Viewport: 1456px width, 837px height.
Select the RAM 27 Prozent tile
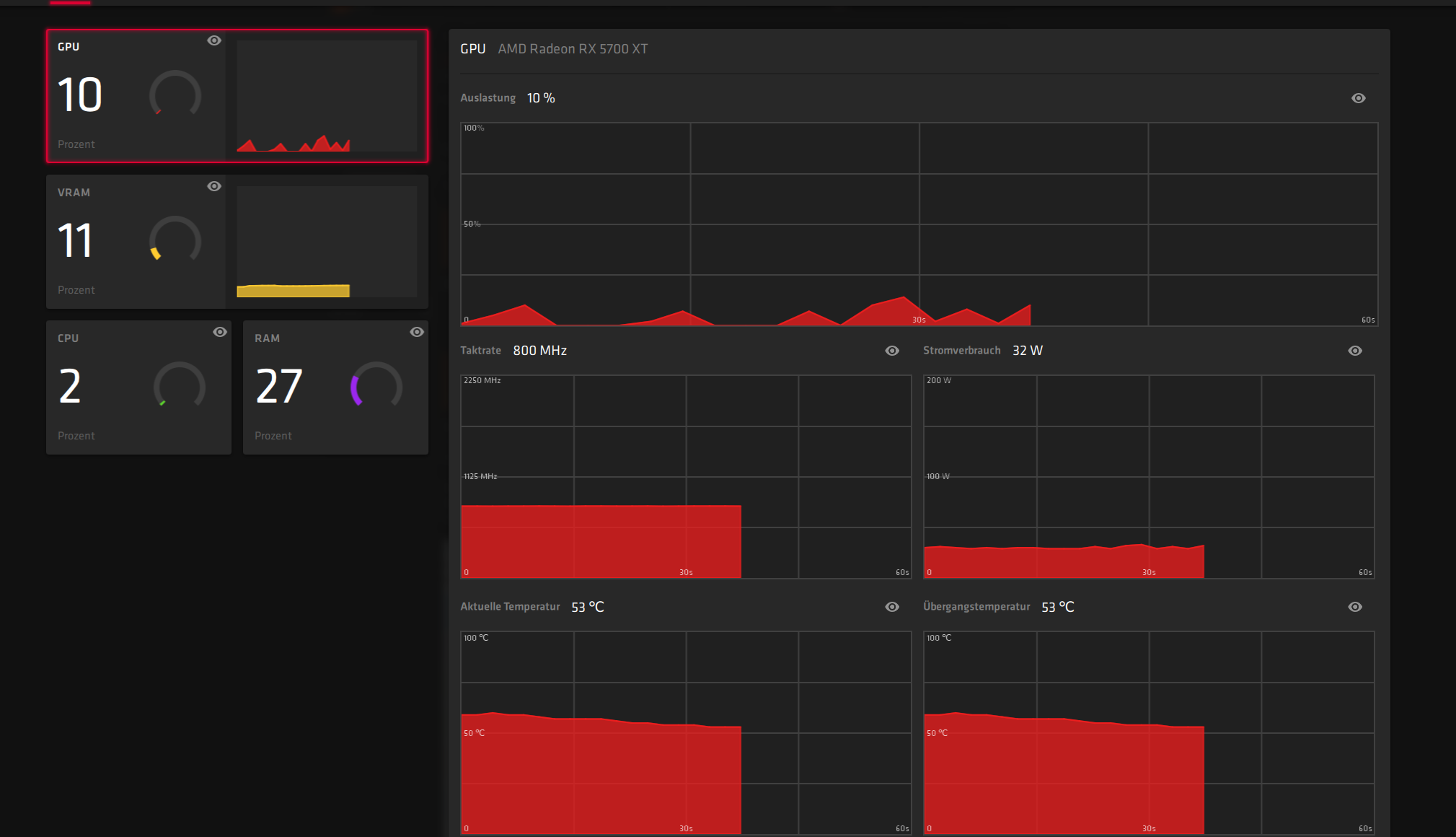click(x=335, y=387)
